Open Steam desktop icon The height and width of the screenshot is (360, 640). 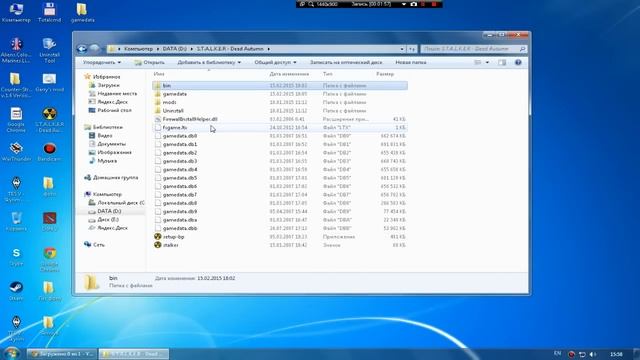[16, 291]
